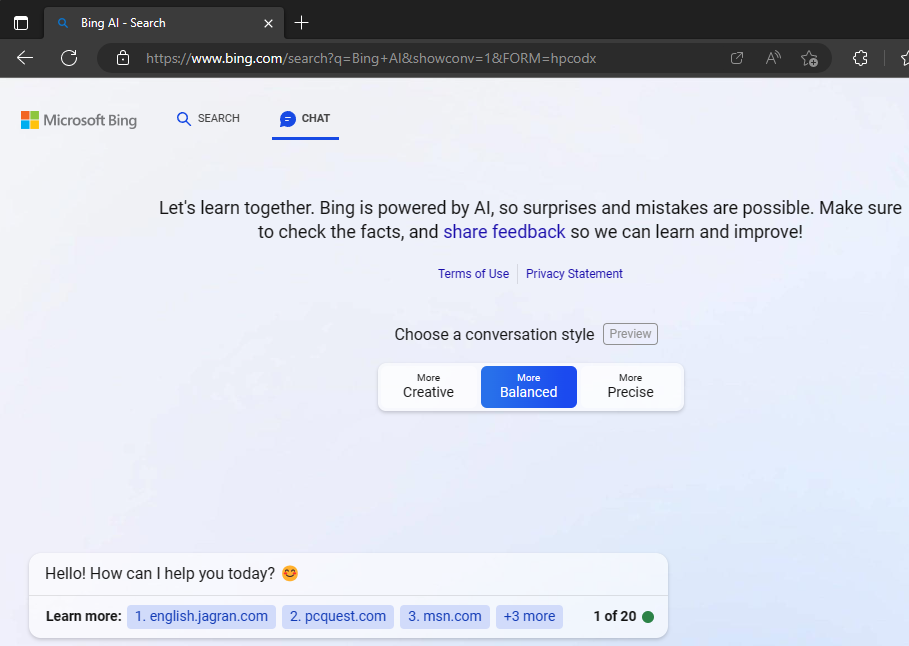Click the smiling emoji in greeting

click(x=290, y=574)
